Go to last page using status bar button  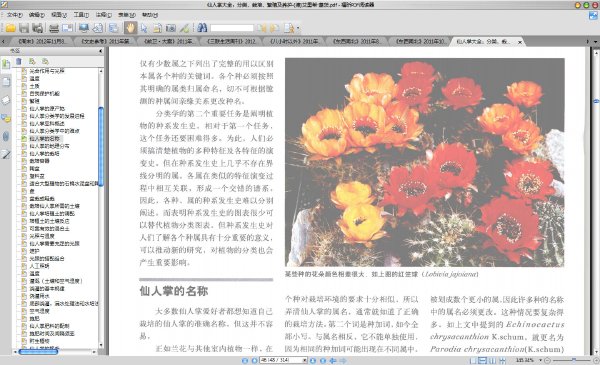[323, 361]
